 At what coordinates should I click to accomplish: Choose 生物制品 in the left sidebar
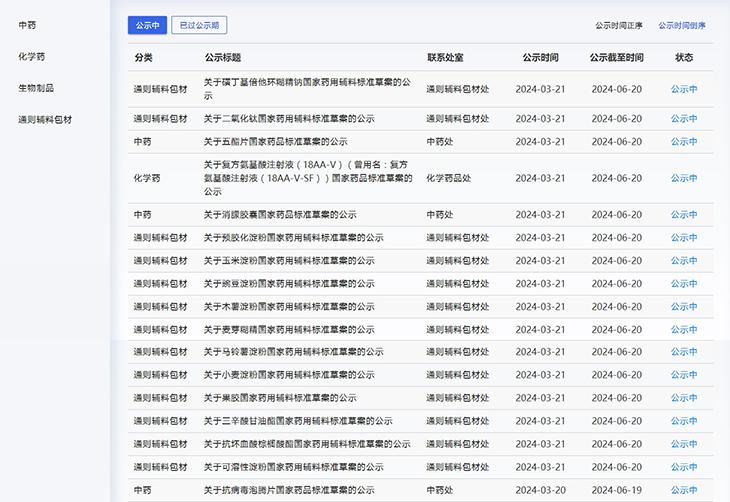(x=36, y=88)
